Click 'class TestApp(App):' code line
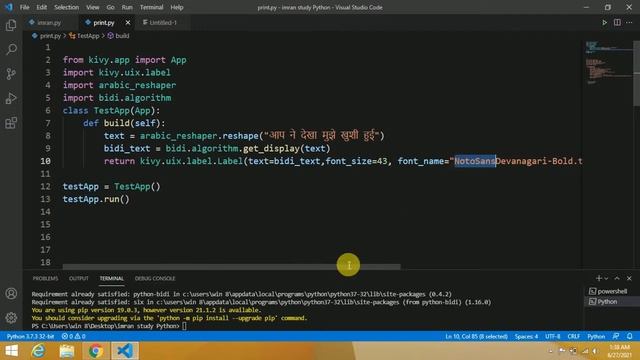The width and height of the screenshot is (640, 360). click(x=111, y=111)
